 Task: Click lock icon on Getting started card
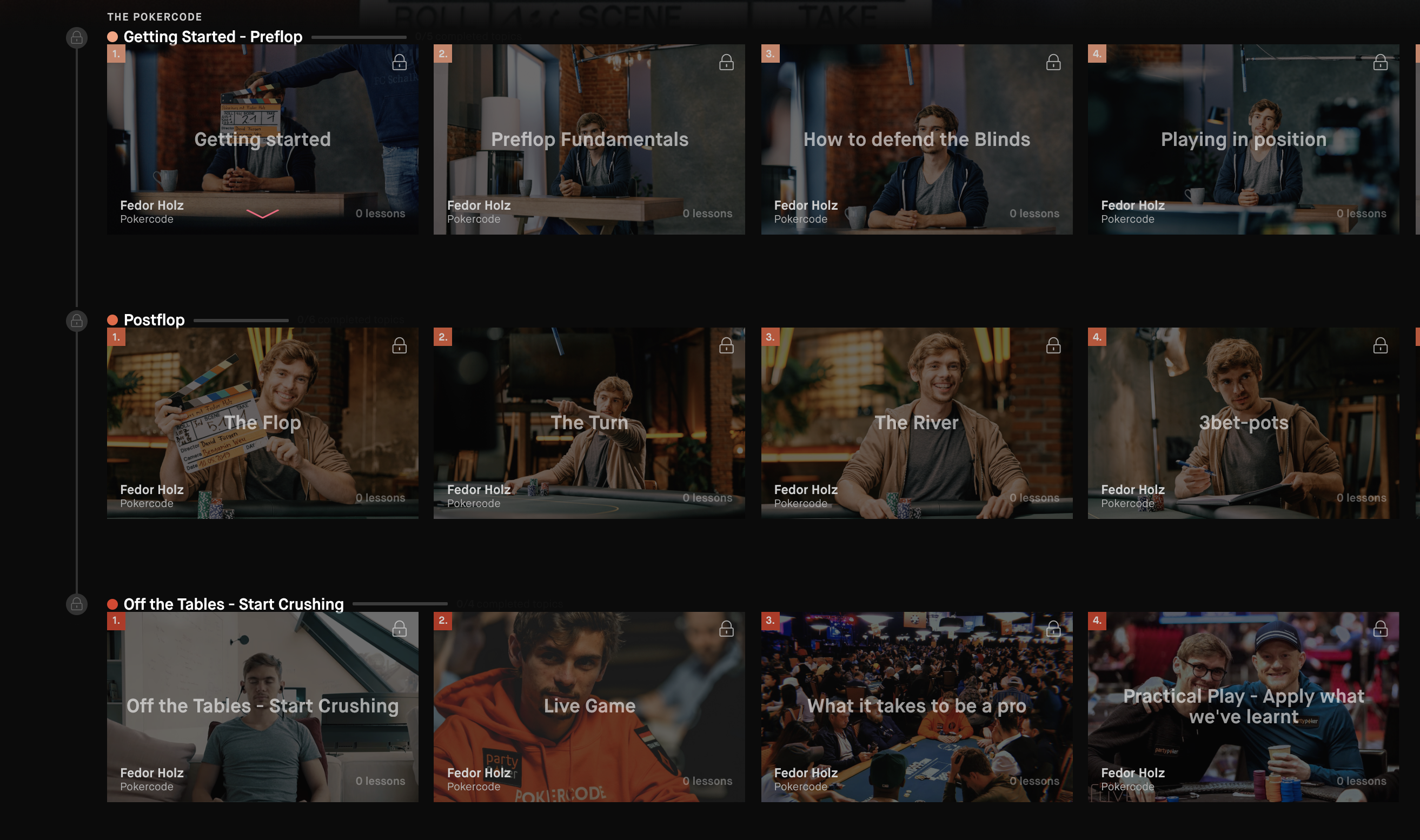[399, 62]
